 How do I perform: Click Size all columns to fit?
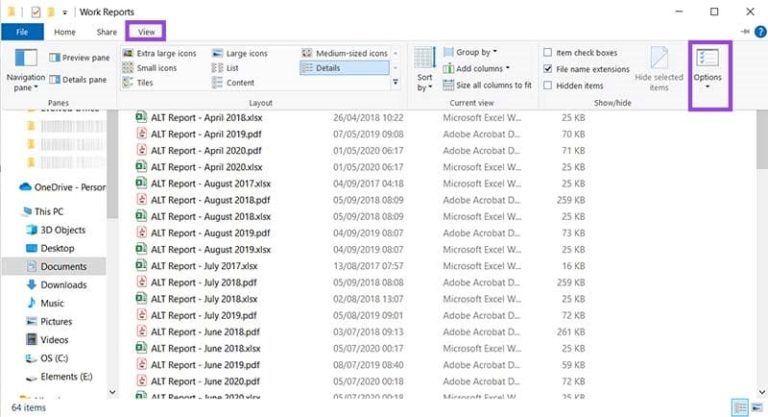point(487,85)
